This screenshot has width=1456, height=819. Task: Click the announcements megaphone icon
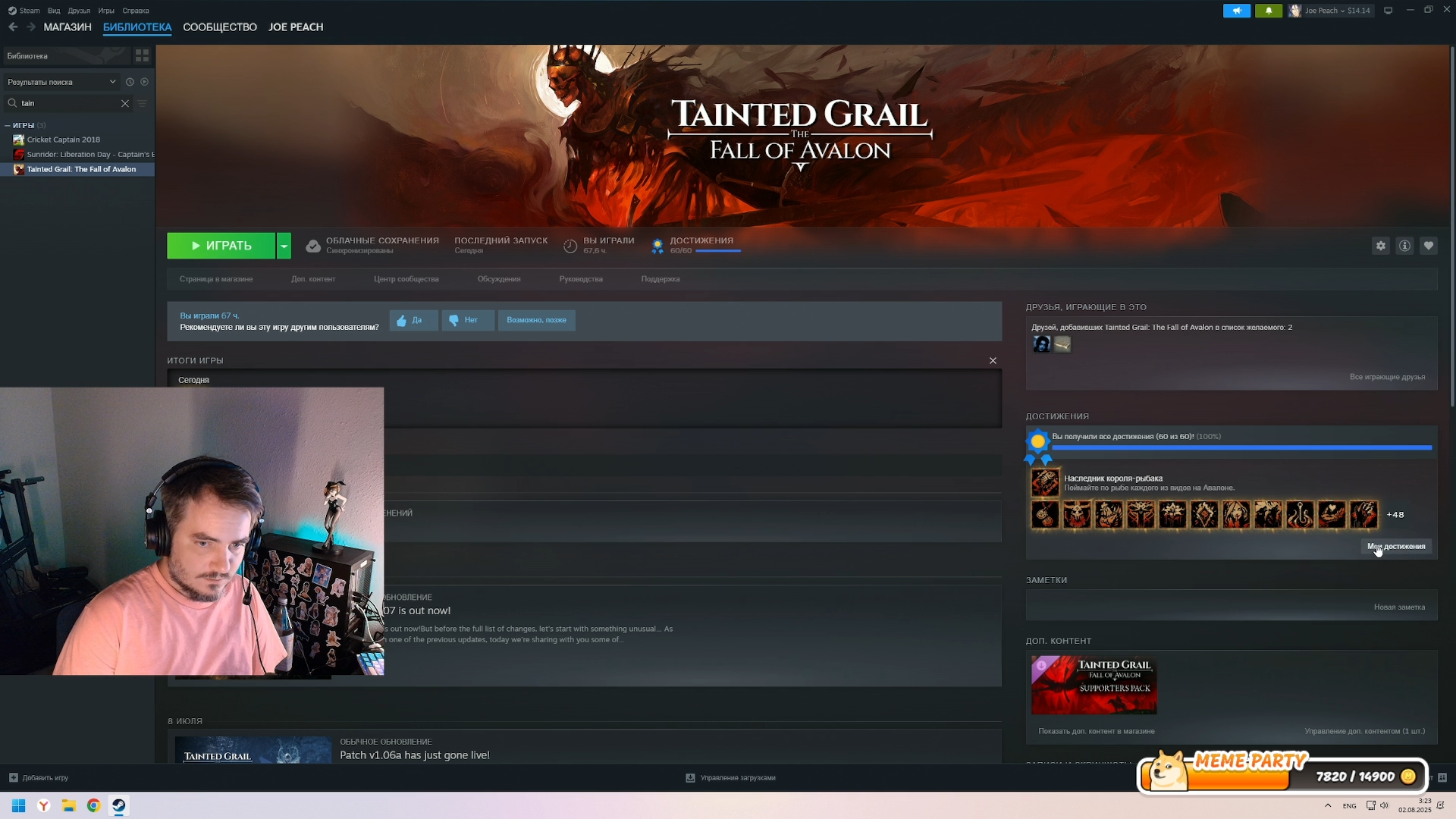1236,11
